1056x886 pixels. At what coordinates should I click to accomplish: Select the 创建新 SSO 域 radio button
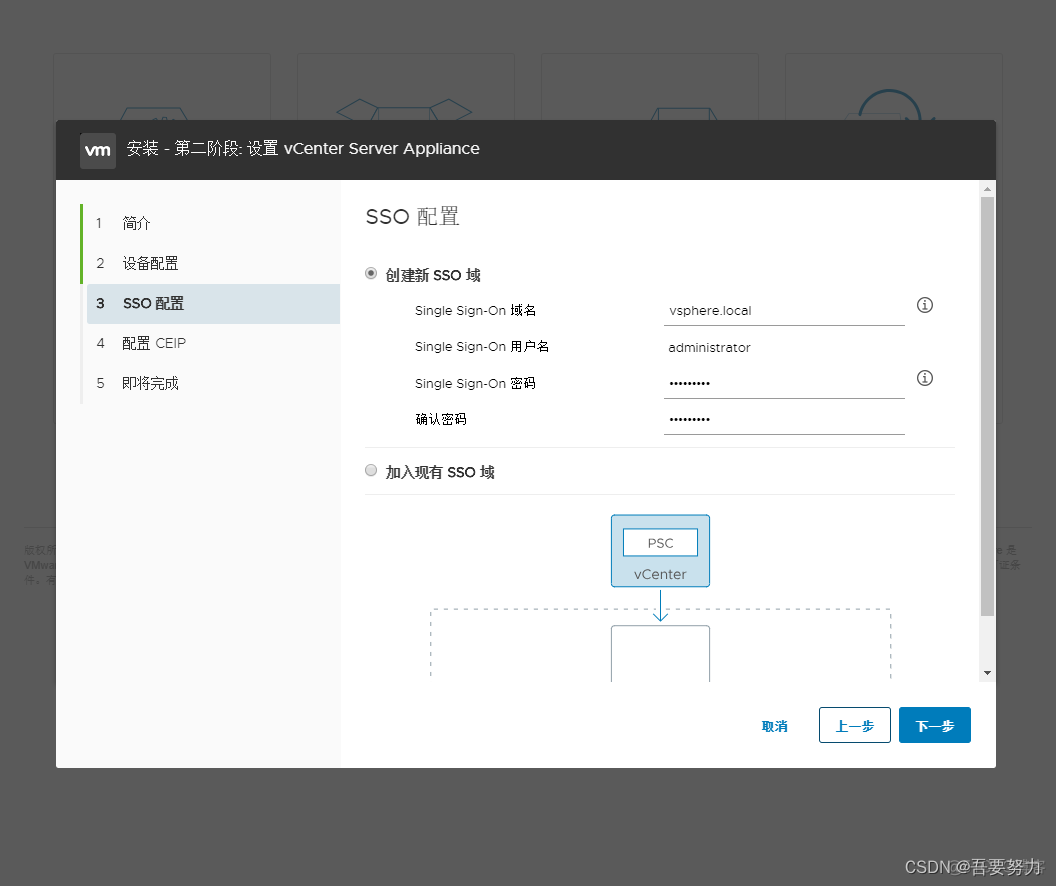click(370, 273)
